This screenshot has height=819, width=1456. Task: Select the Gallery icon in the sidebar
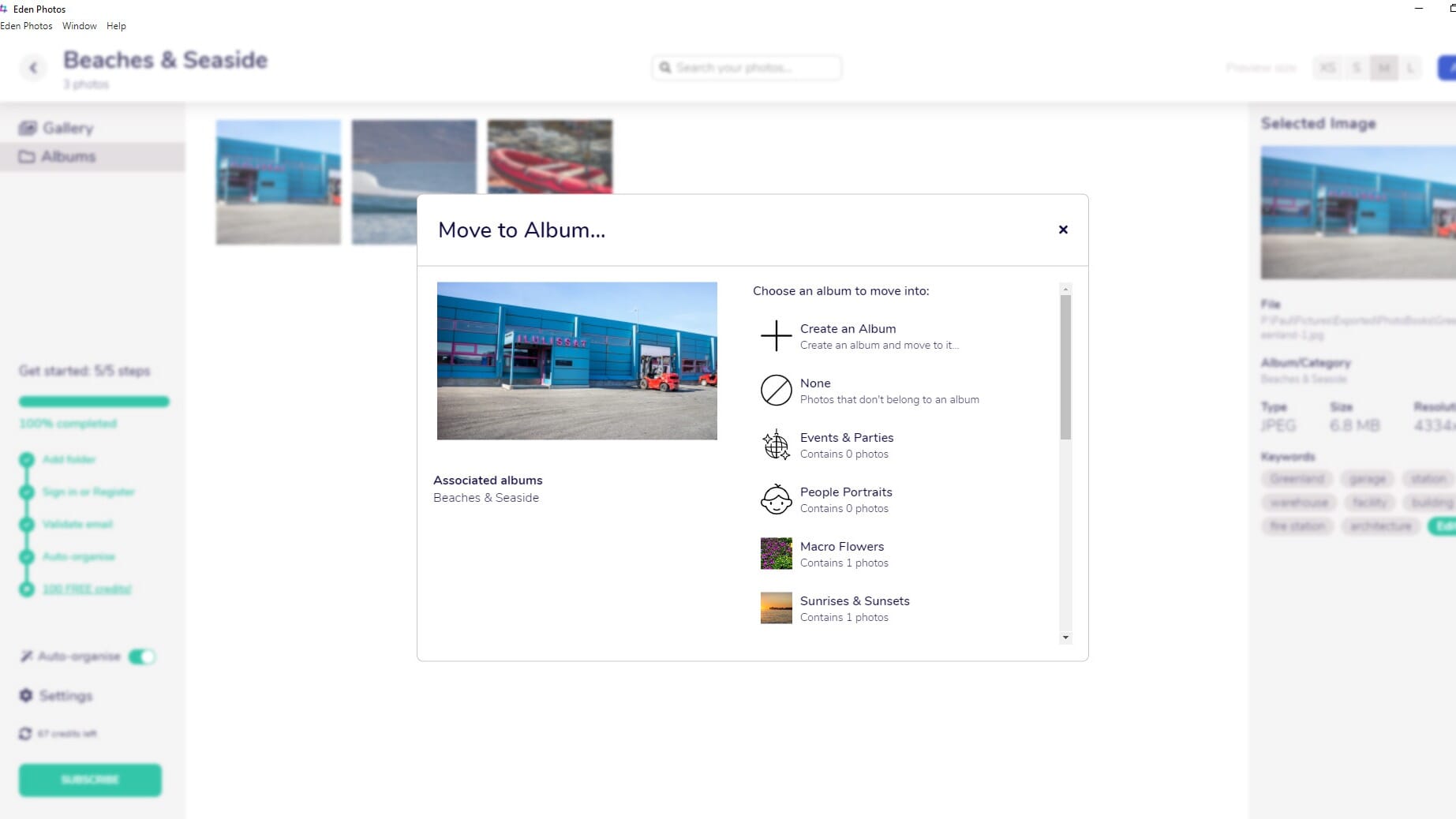28,128
